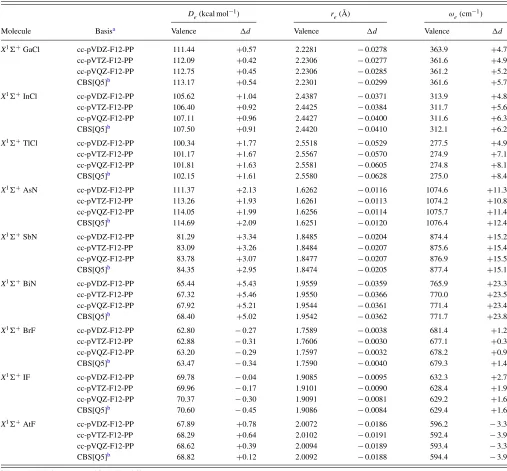Follow footnote b link in InCl CBS[Q5] row
This screenshot has height=471, width=507.
[x=108, y=128]
